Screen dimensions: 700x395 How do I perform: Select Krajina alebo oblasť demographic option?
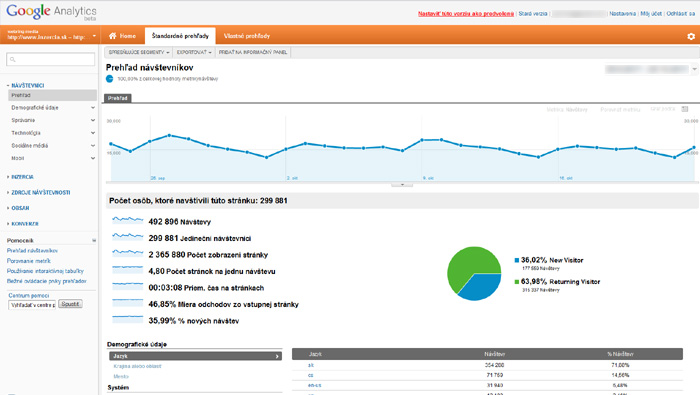click(138, 366)
